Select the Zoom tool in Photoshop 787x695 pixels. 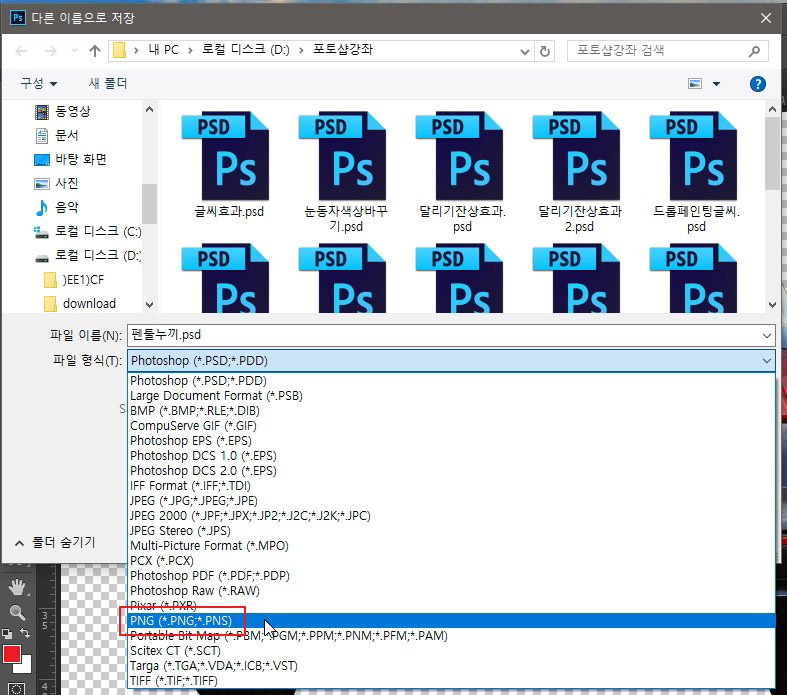[x=17, y=612]
